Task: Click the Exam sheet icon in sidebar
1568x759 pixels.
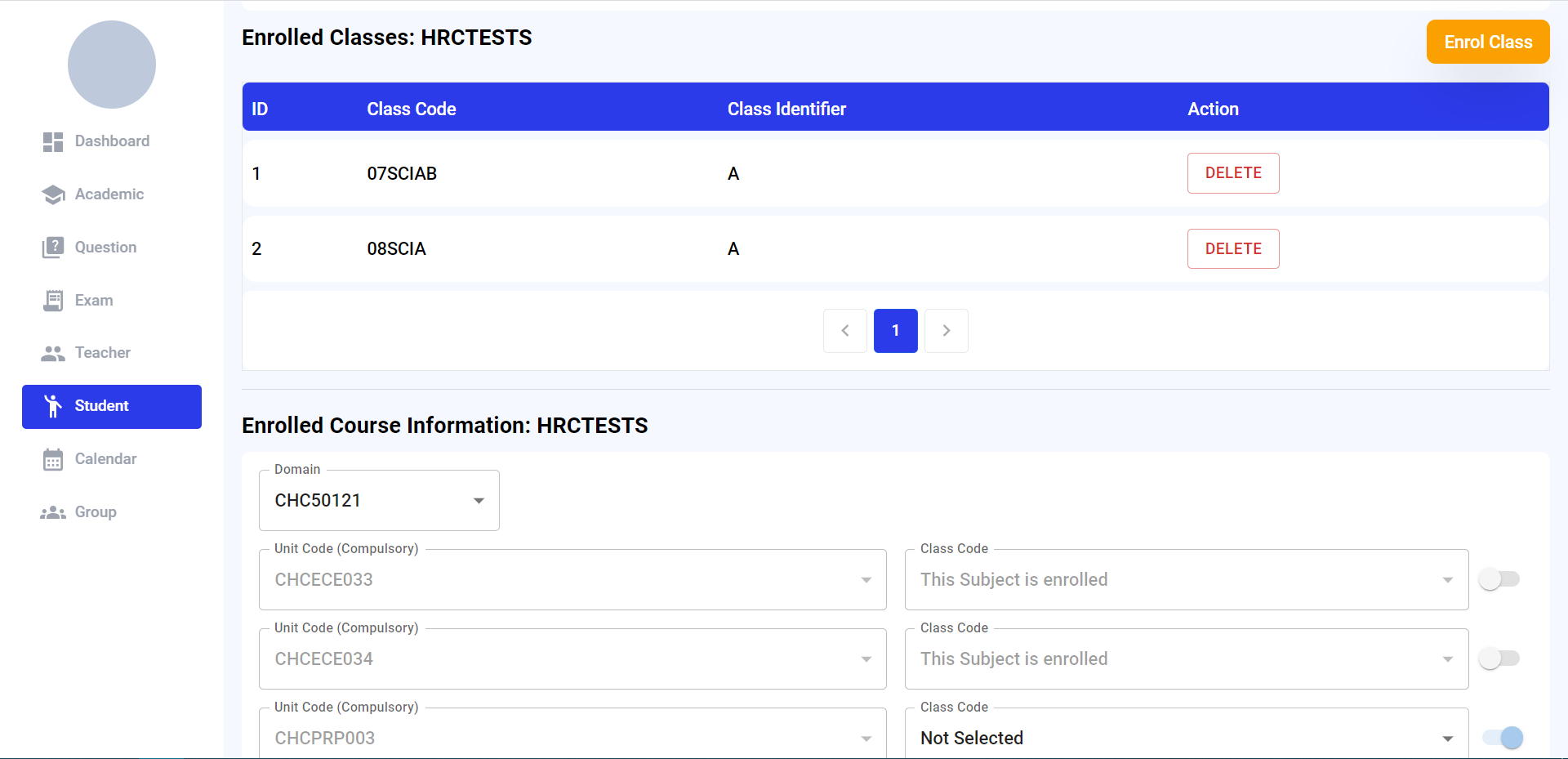Action: pos(53,301)
